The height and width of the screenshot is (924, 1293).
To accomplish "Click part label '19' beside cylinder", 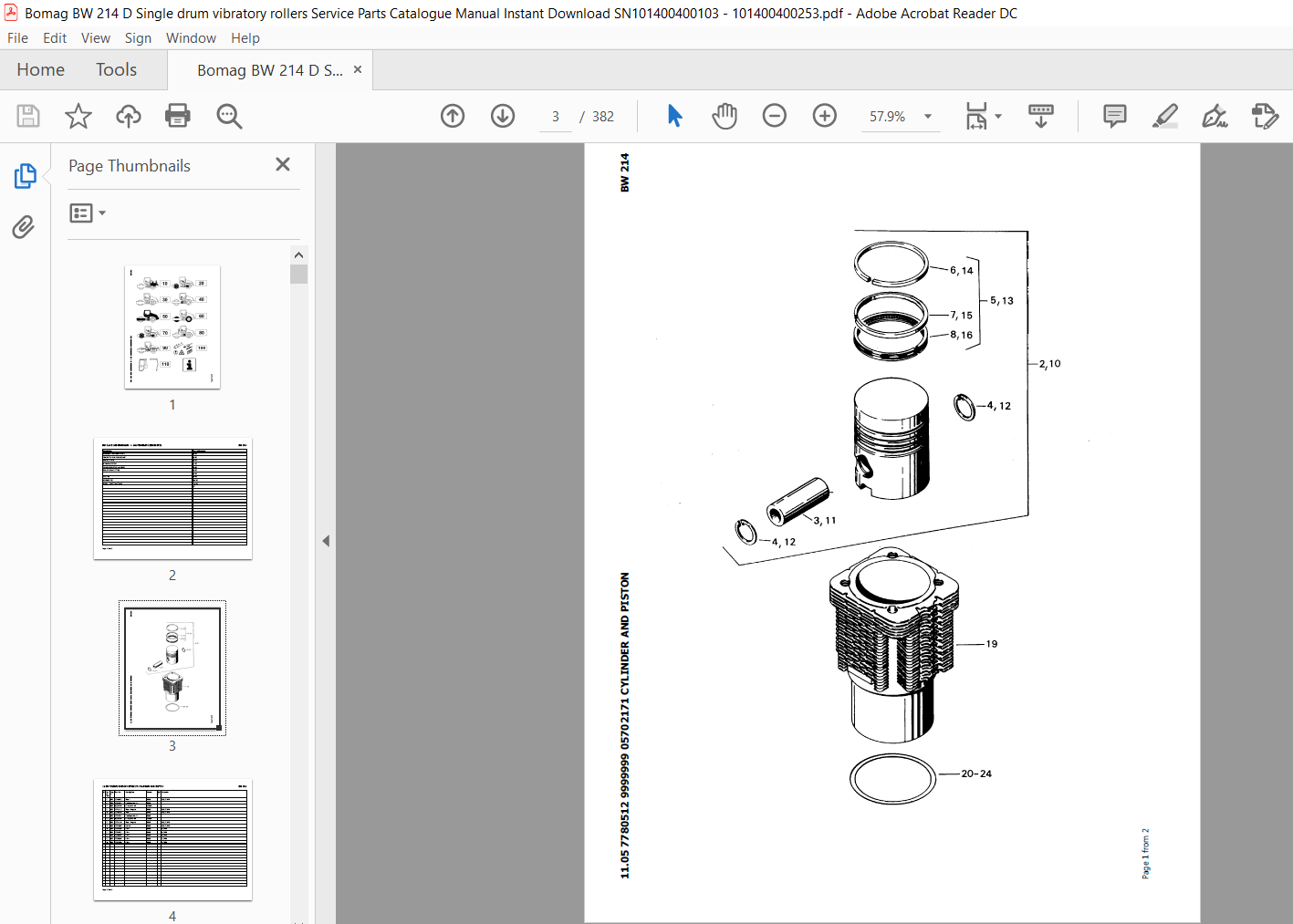I will (992, 644).
